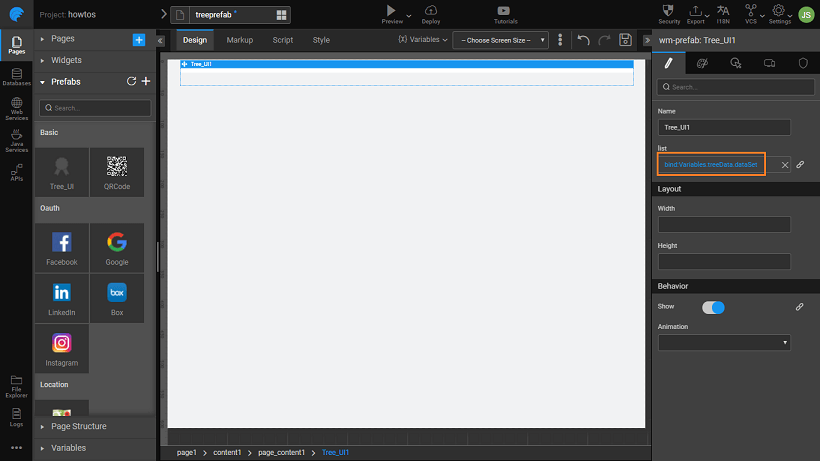
Task: Clear the list binding with X
Action: point(785,164)
